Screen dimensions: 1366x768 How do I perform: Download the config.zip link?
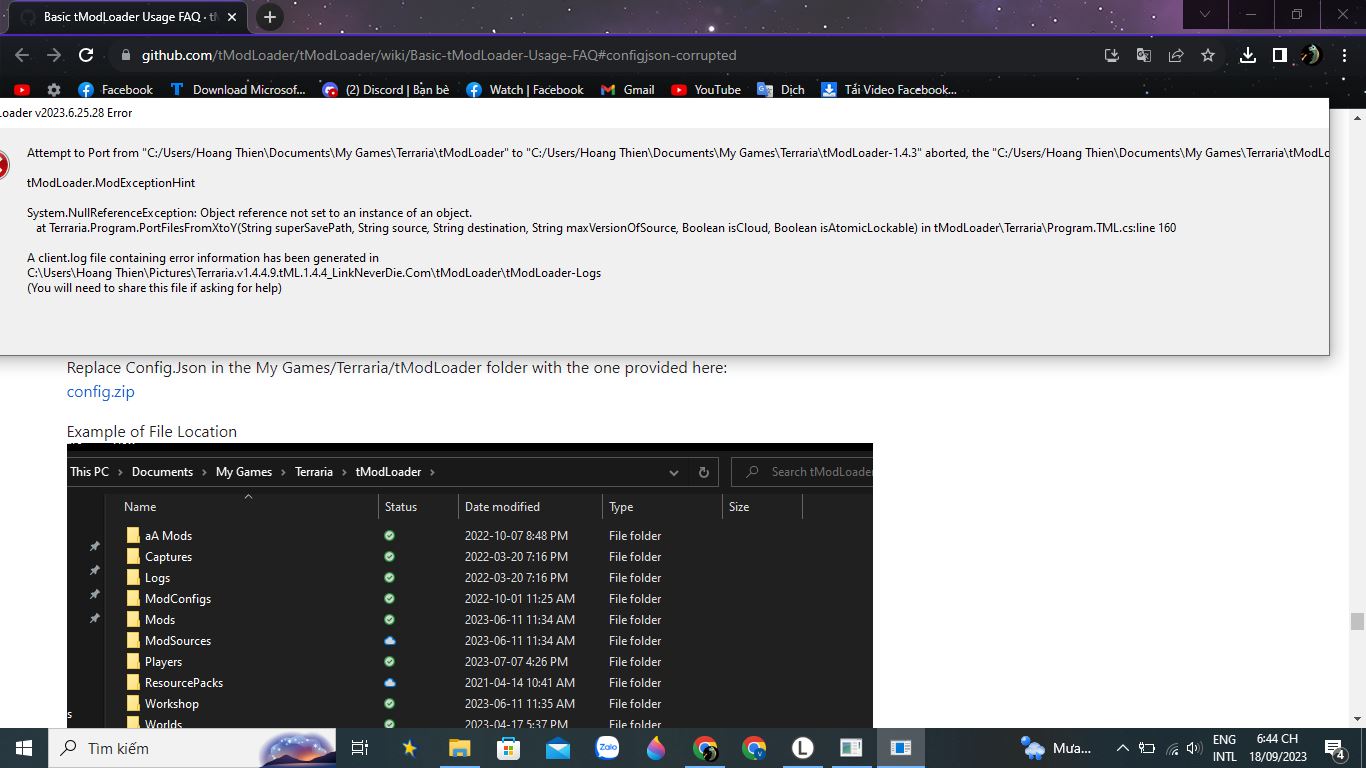(100, 391)
